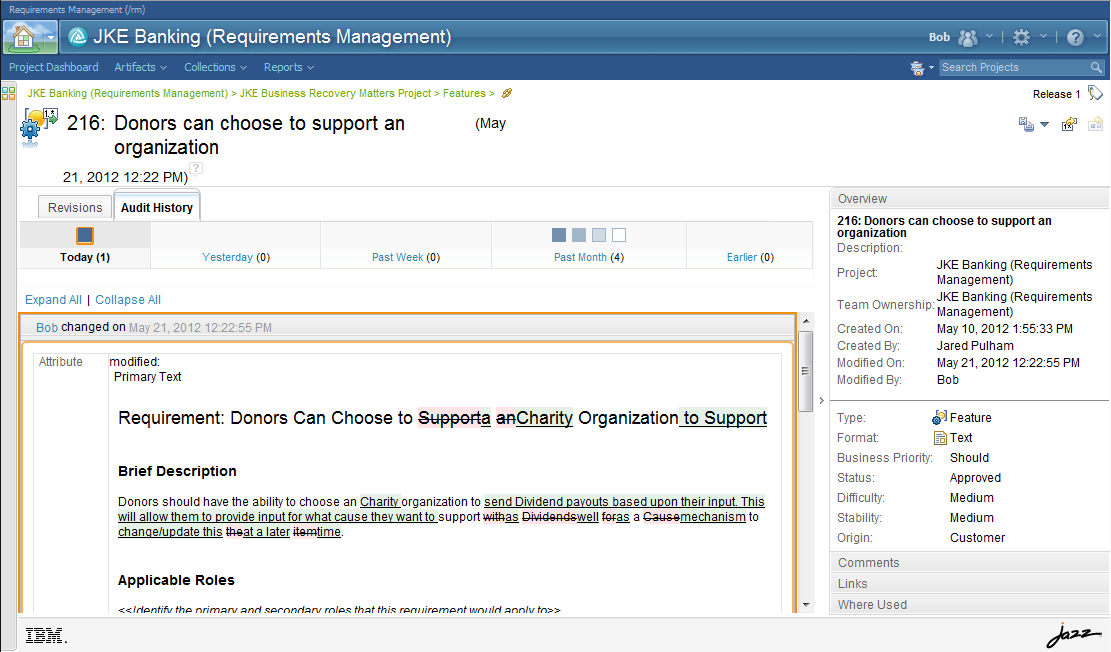1111x652 pixels.
Task: Open the users group icon next to Bob
Action: pyautogui.click(x=968, y=38)
